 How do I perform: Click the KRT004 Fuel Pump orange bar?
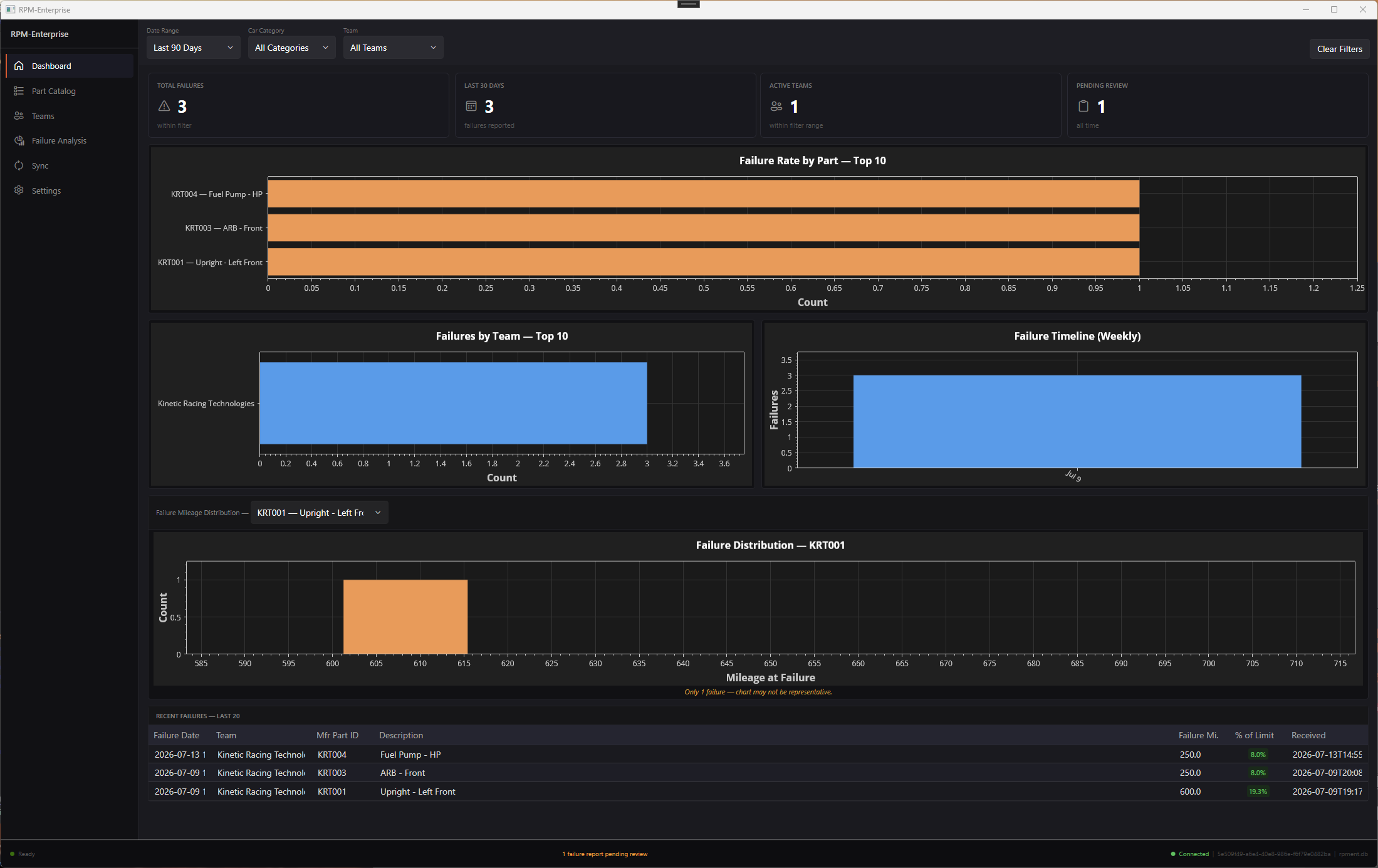coord(703,194)
